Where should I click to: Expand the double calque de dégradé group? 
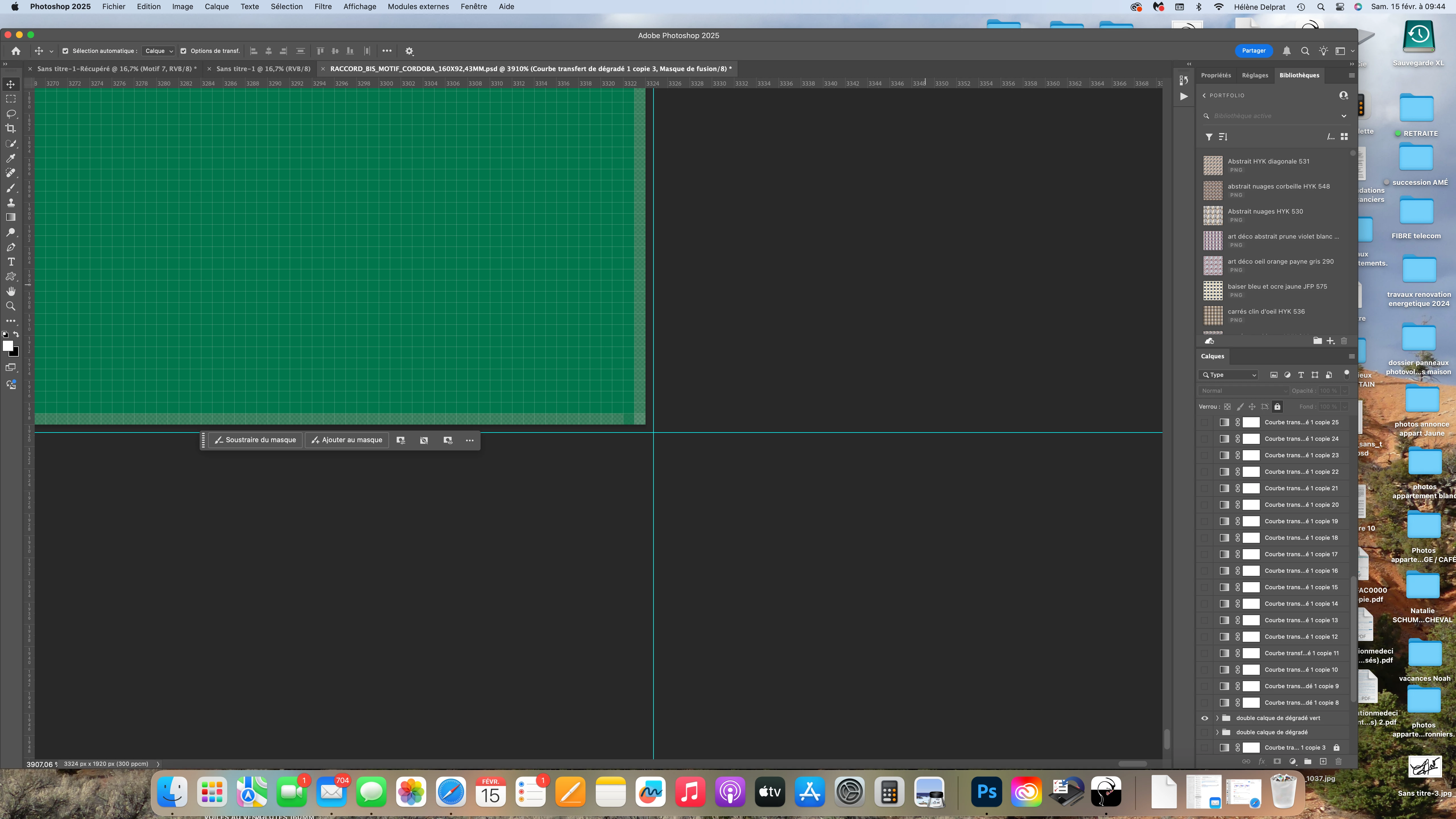tap(1217, 732)
